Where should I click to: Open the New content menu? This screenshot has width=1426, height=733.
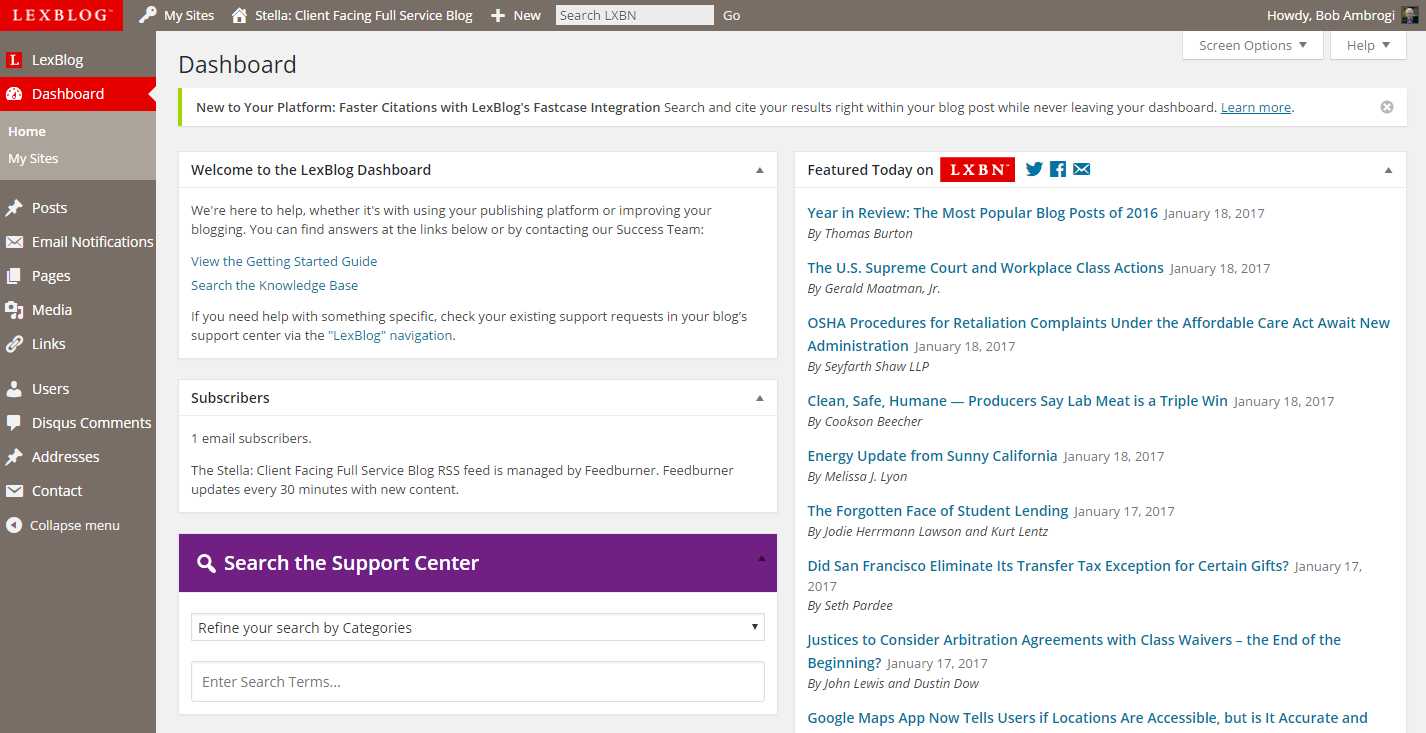(x=516, y=15)
